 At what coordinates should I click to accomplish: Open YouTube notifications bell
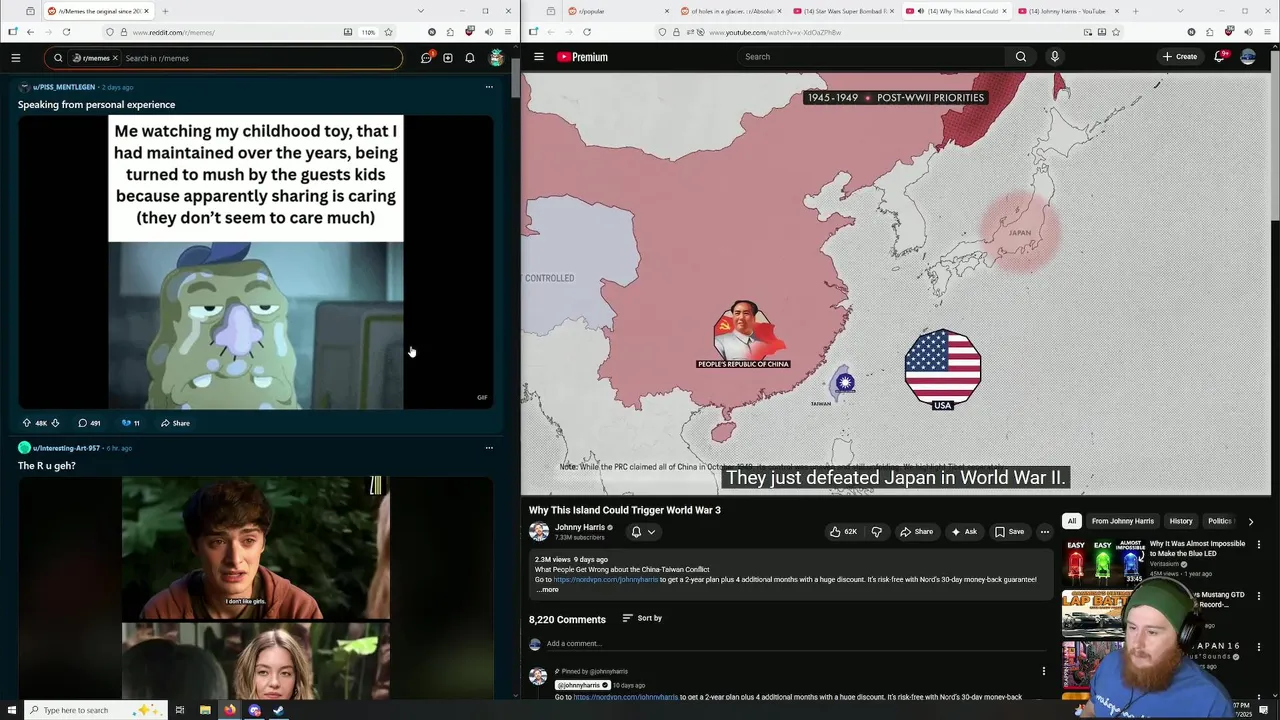1219,57
